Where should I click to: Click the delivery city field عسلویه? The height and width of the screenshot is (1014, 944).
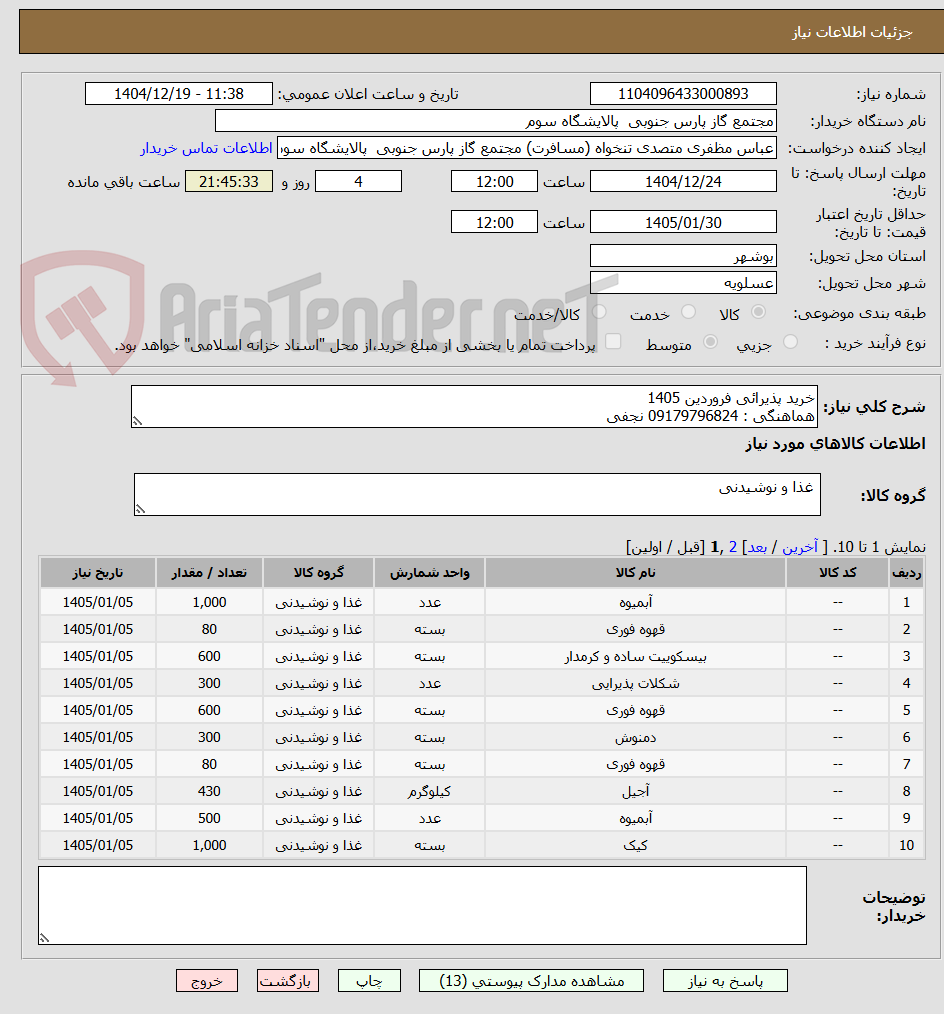(683, 283)
